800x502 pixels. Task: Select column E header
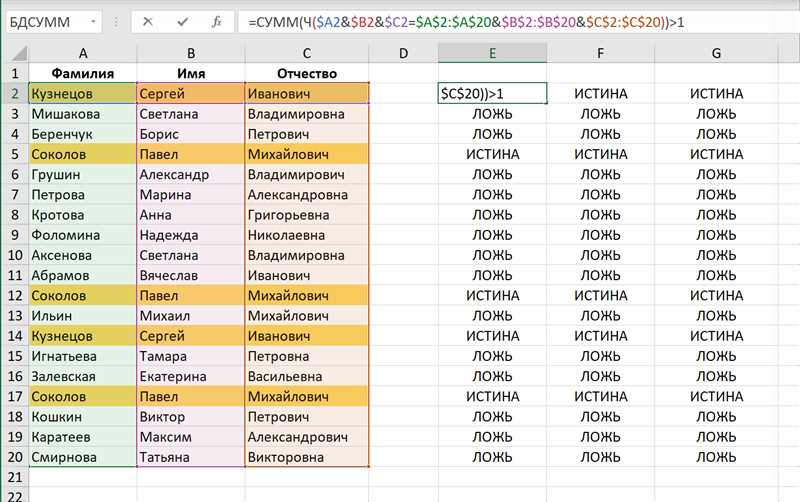point(492,53)
